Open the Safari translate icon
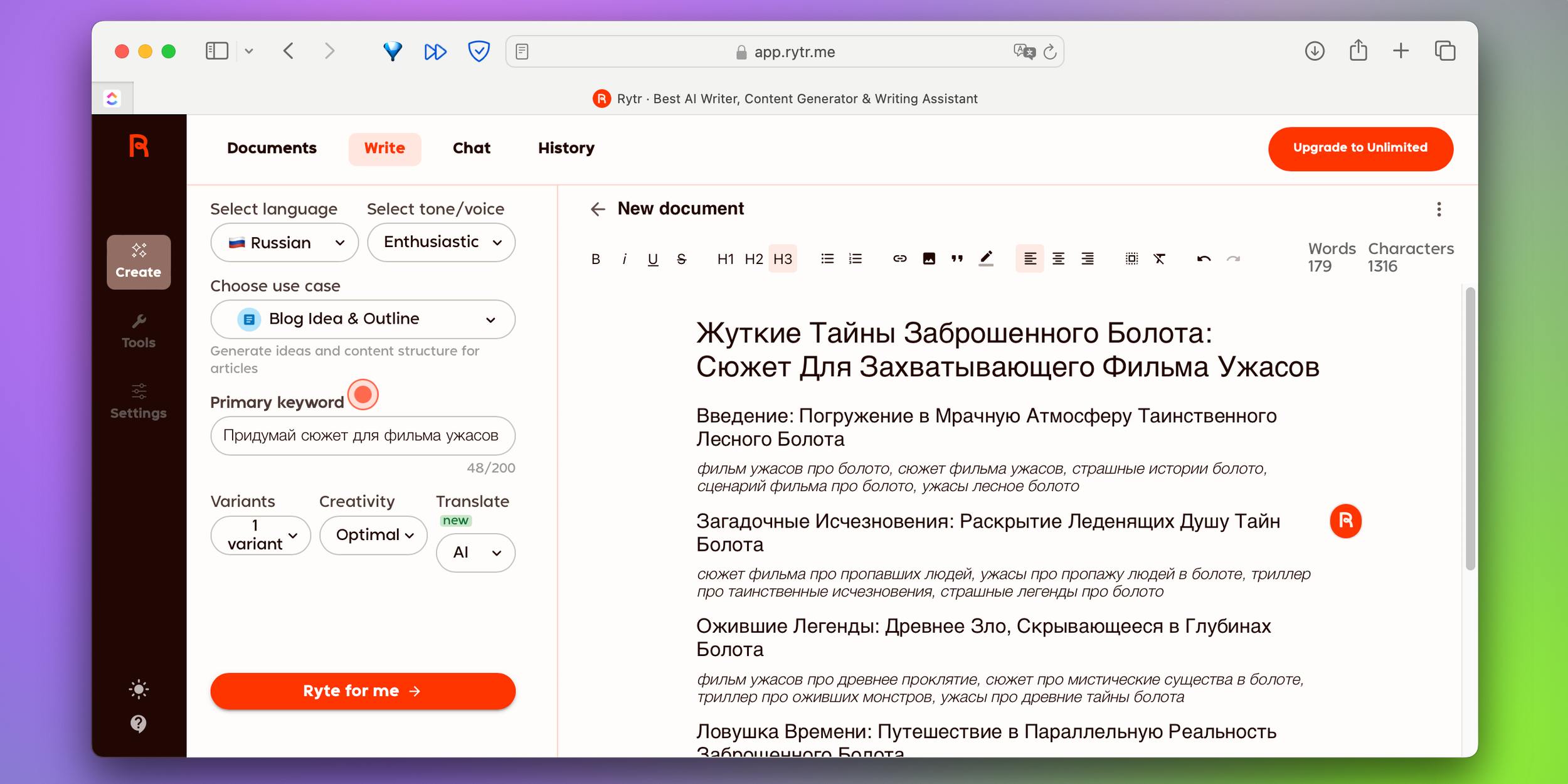The image size is (1568, 784). (x=1024, y=51)
